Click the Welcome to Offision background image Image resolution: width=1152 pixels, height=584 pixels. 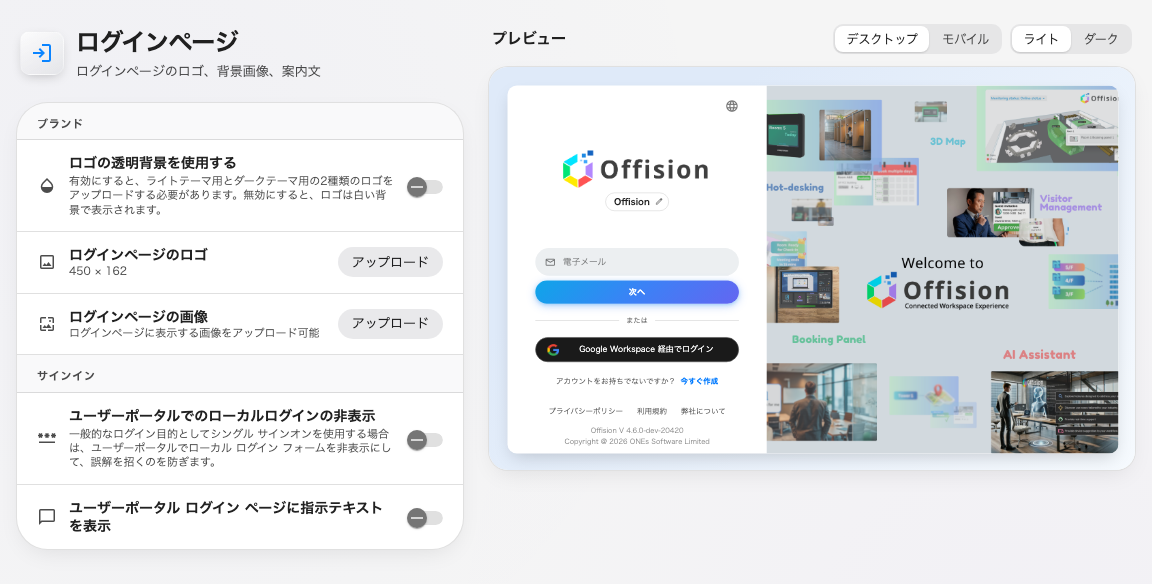[943, 270]
